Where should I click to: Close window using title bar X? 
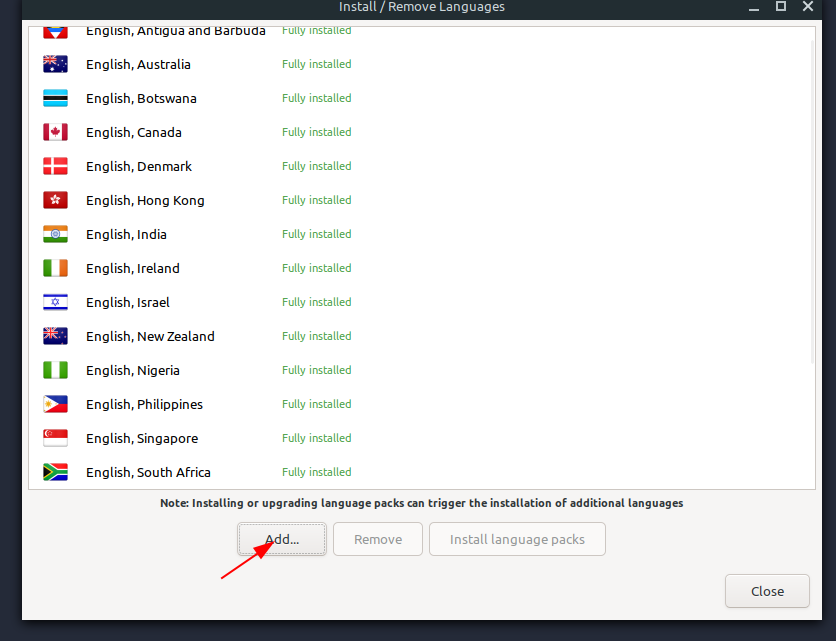click(808, 6)
